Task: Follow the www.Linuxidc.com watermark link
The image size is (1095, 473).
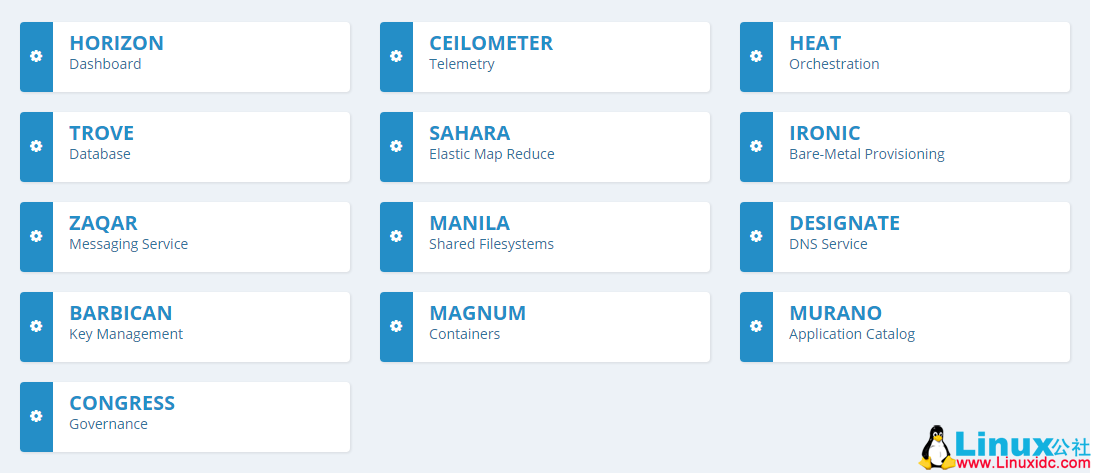Action: [x=1021, y=464]
